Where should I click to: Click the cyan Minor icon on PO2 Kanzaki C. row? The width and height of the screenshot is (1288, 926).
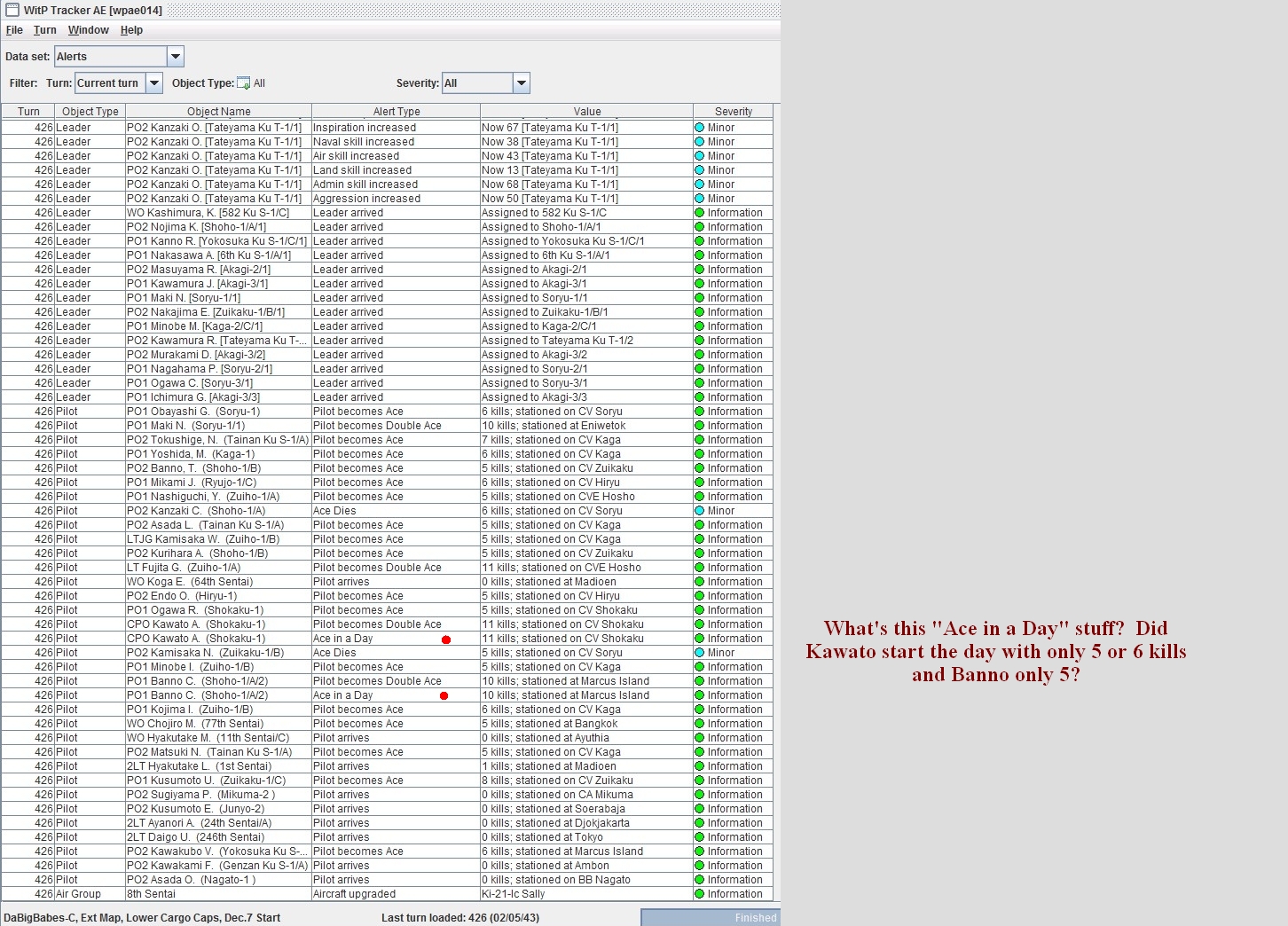point(700,511)
